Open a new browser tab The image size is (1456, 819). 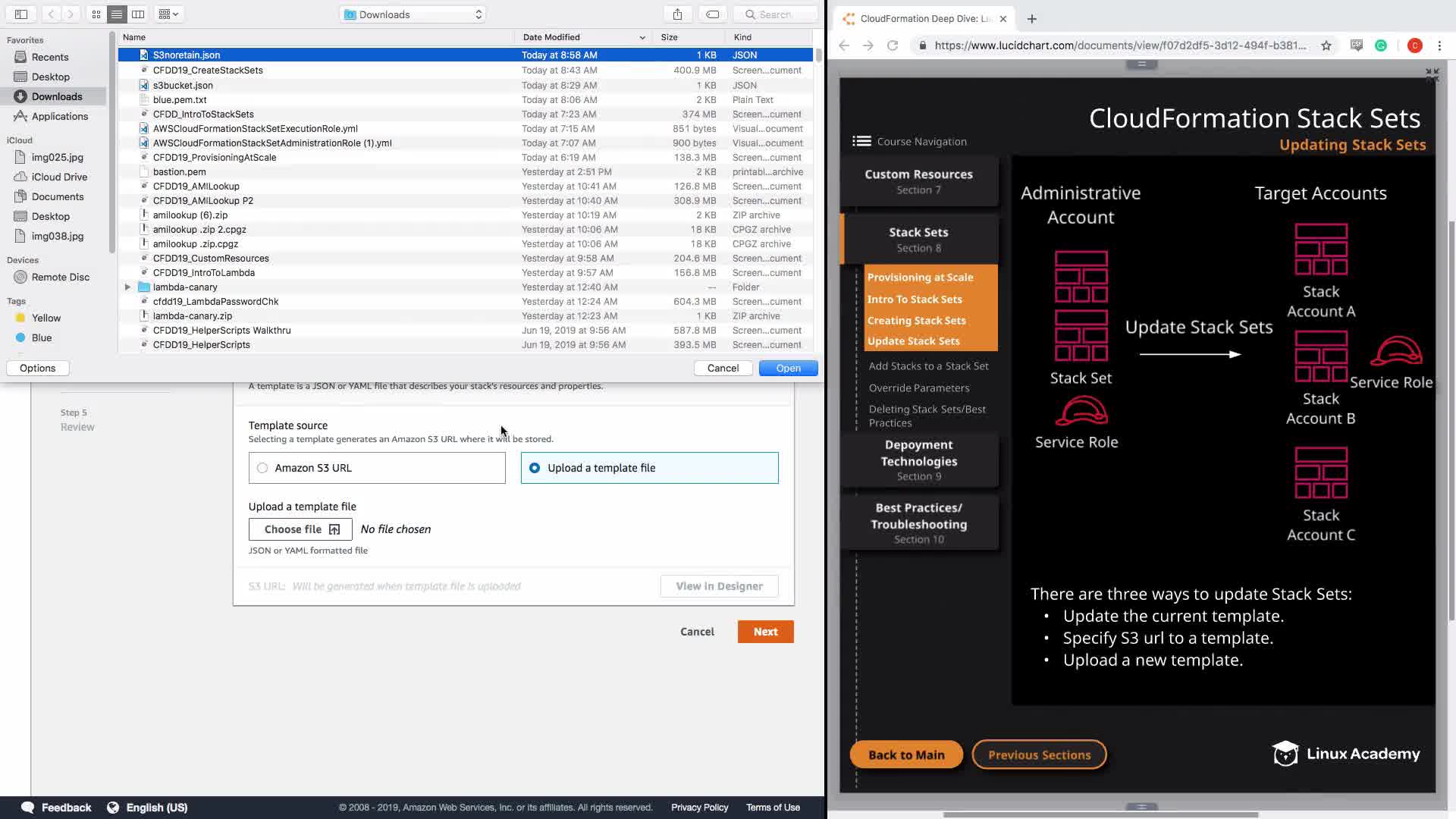click(1031, 19)
